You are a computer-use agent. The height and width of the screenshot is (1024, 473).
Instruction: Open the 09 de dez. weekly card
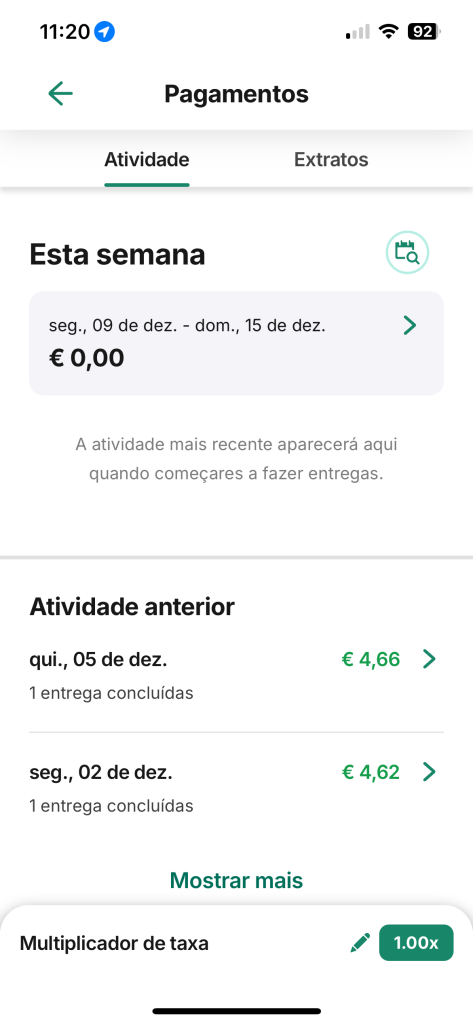coord(236,343)
